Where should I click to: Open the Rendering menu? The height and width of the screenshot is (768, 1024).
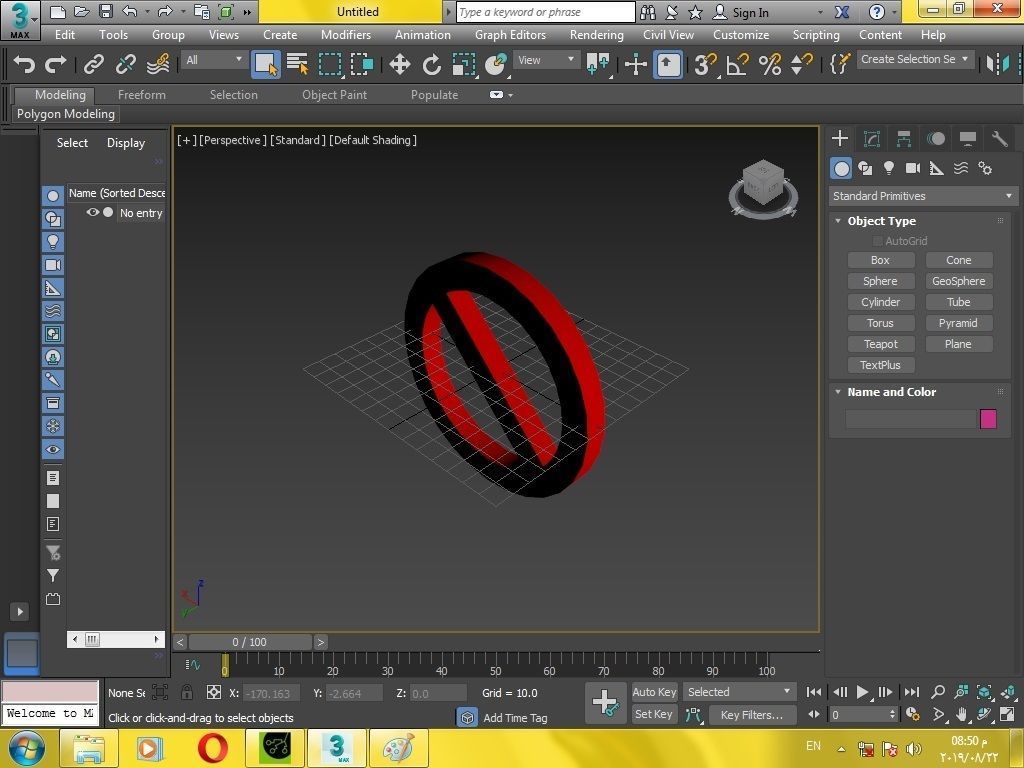[596, 35]
